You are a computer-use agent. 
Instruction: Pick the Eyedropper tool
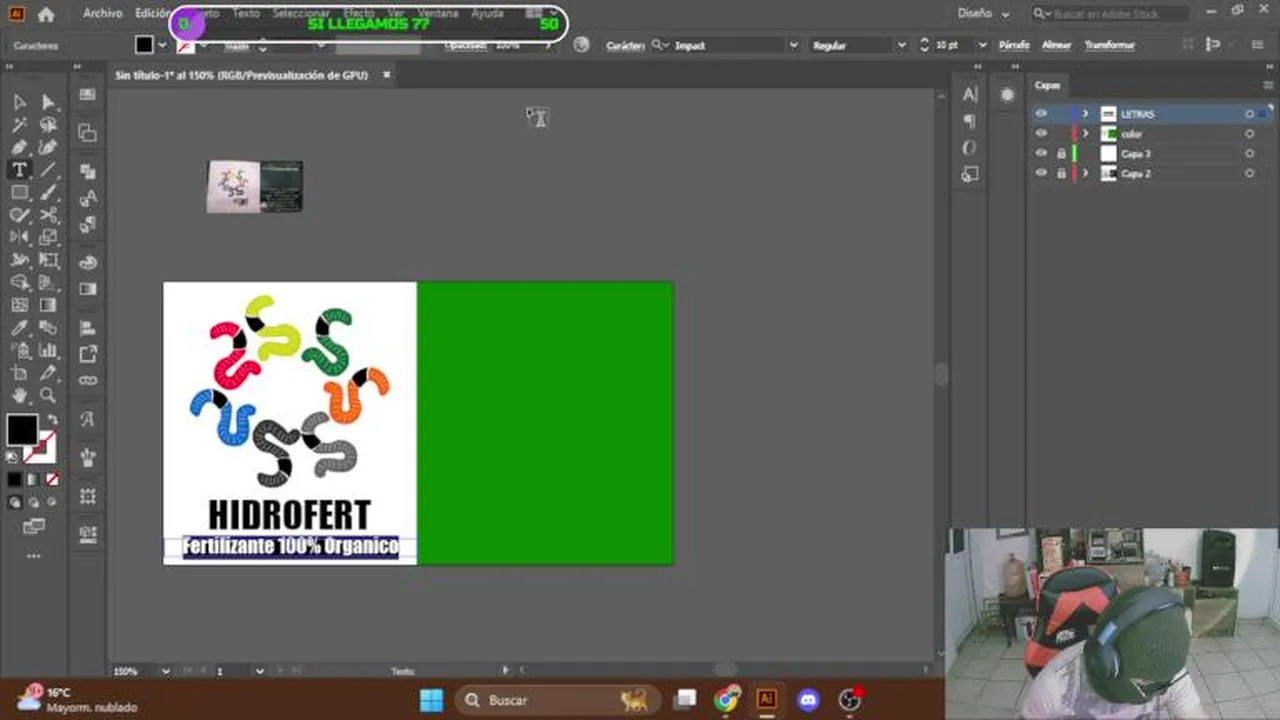(x=19, y=328)
